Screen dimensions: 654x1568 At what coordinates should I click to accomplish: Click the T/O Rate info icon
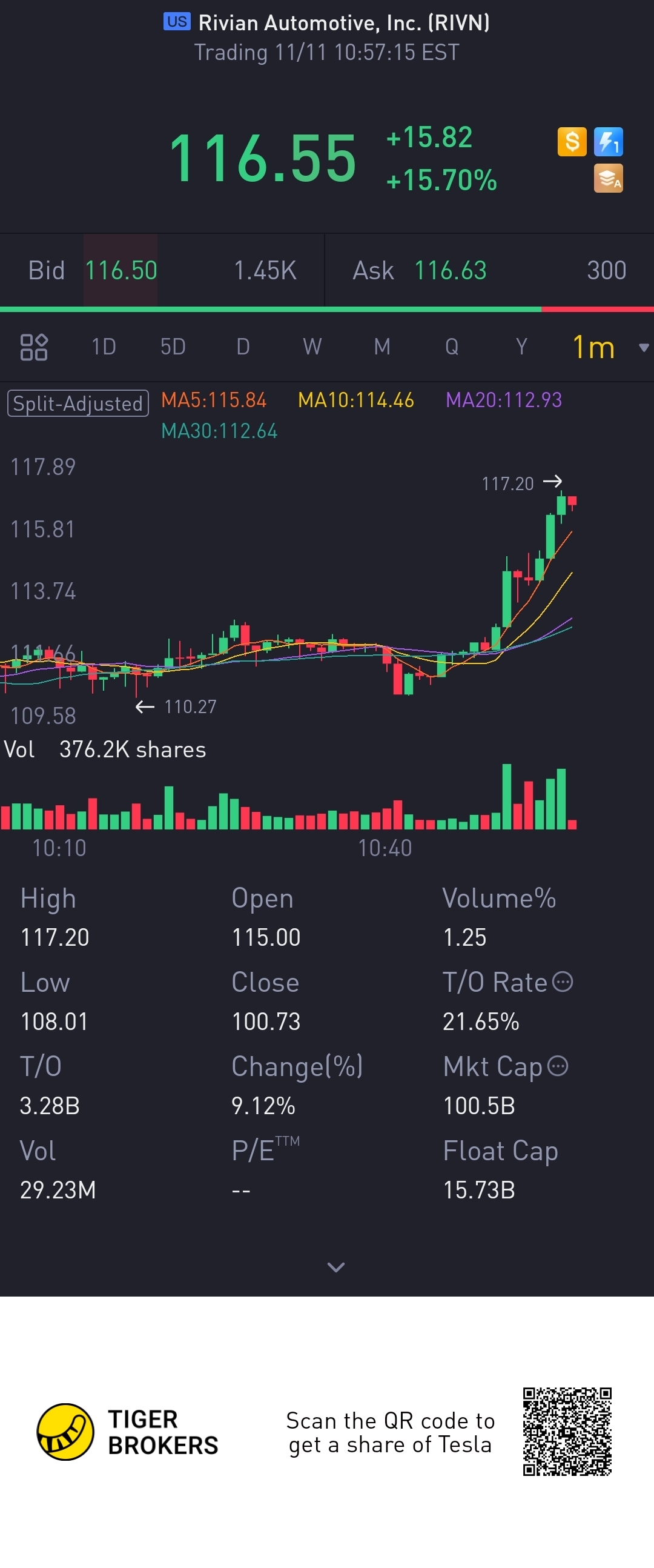[x=563, y=982]
